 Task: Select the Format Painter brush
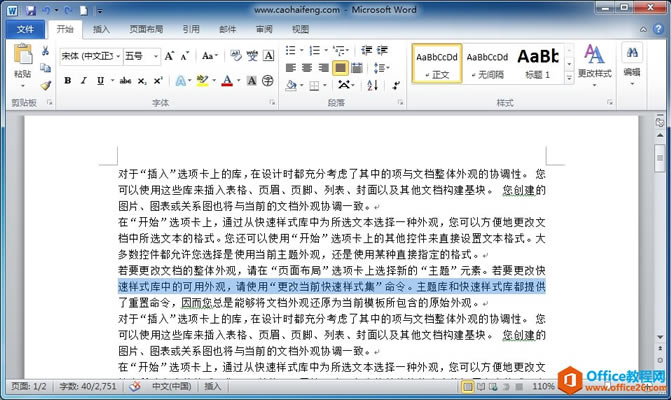pos(45,85)
